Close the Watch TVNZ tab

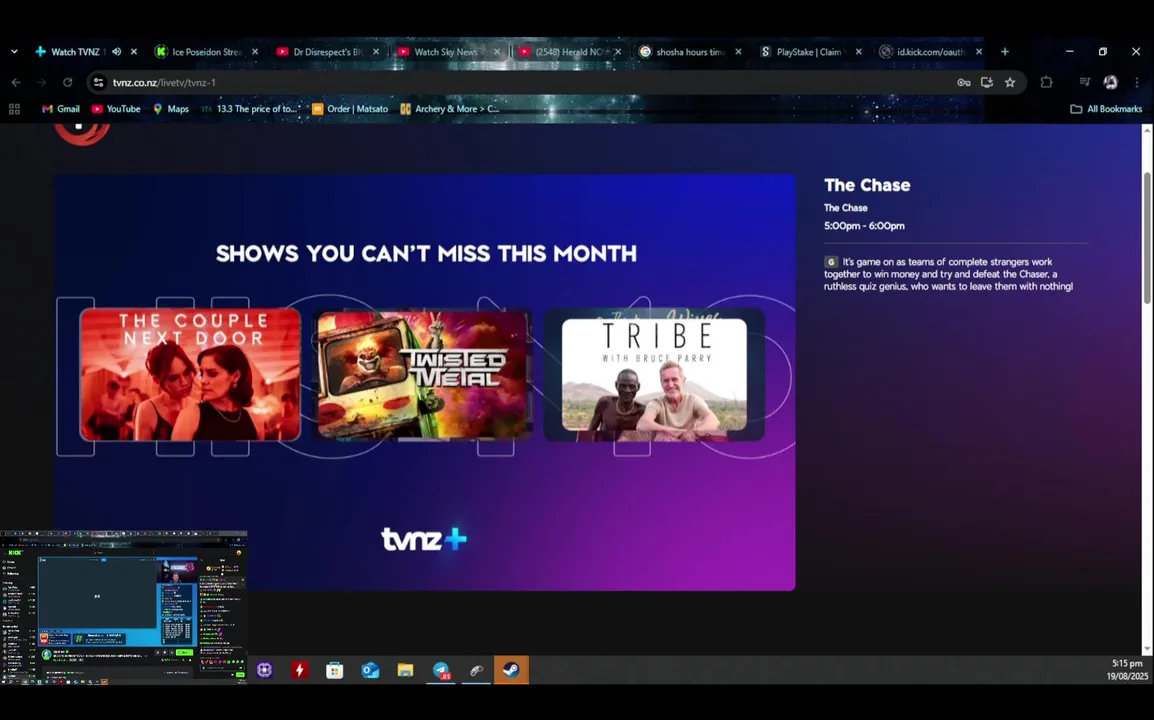134,52
